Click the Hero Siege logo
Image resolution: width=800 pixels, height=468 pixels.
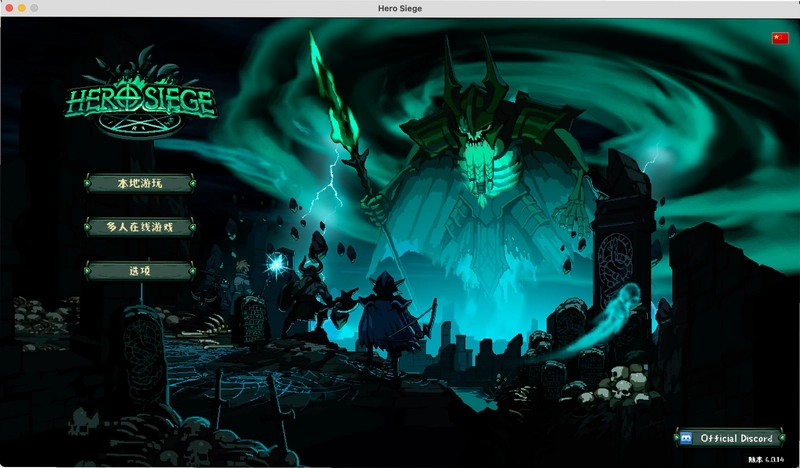pos(140,94)
